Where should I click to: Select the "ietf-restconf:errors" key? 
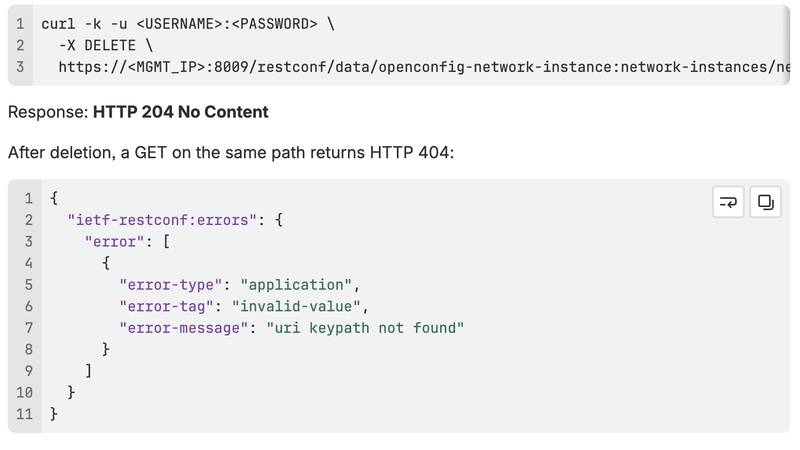(x=162, y=220)
